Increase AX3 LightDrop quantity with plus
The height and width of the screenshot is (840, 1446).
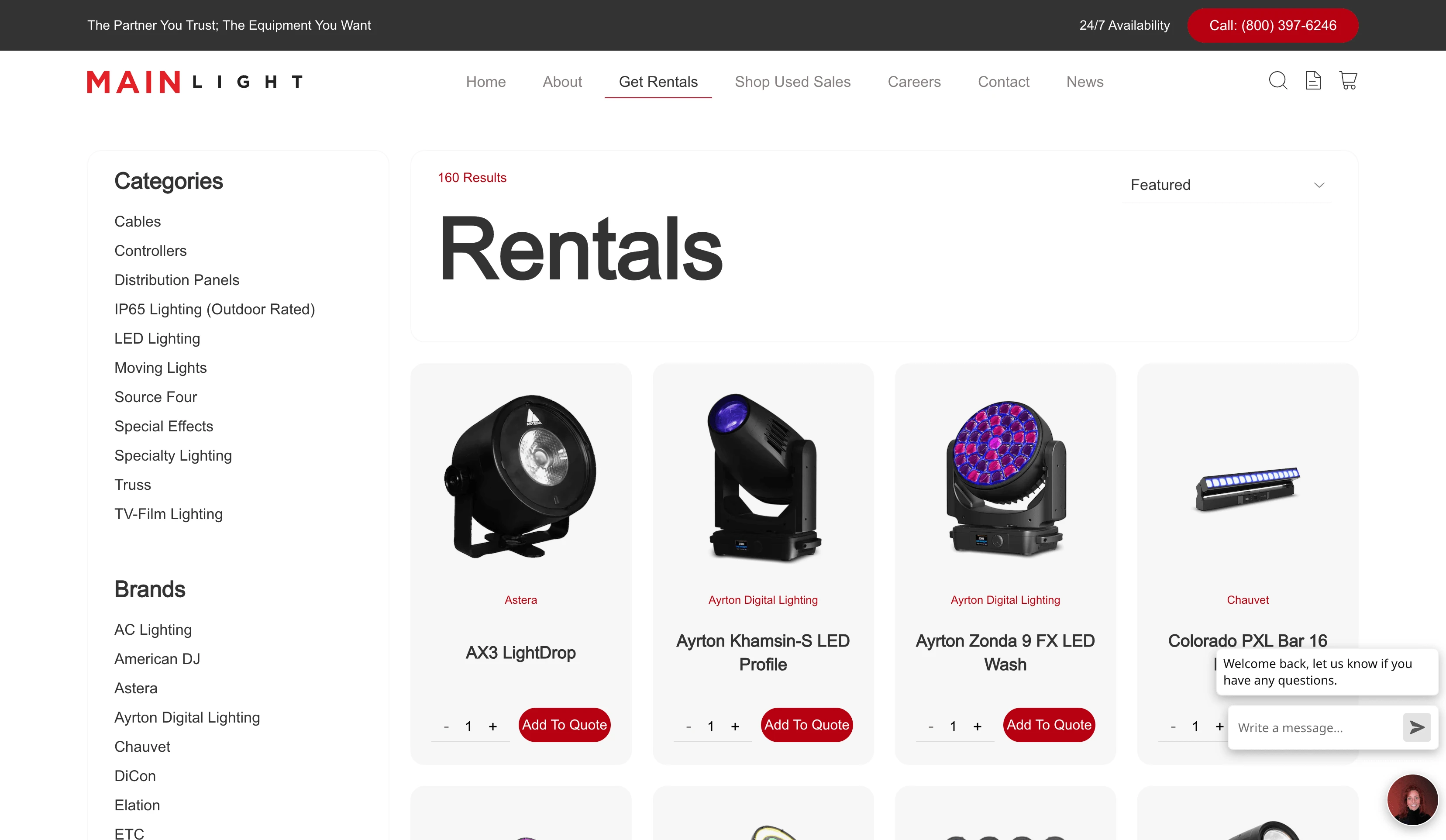(493, 726)
